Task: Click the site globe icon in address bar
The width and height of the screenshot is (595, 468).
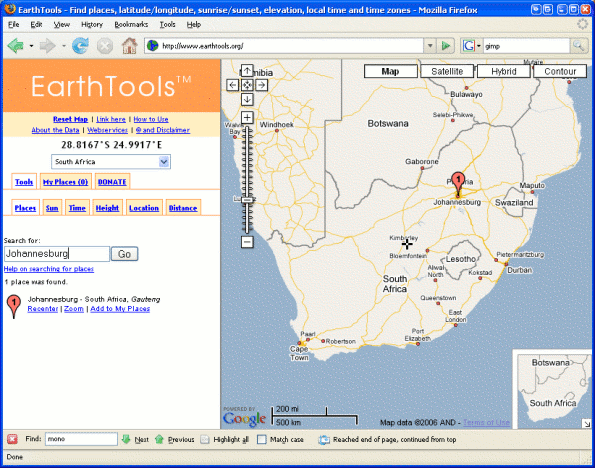Action: pos(153,46)
